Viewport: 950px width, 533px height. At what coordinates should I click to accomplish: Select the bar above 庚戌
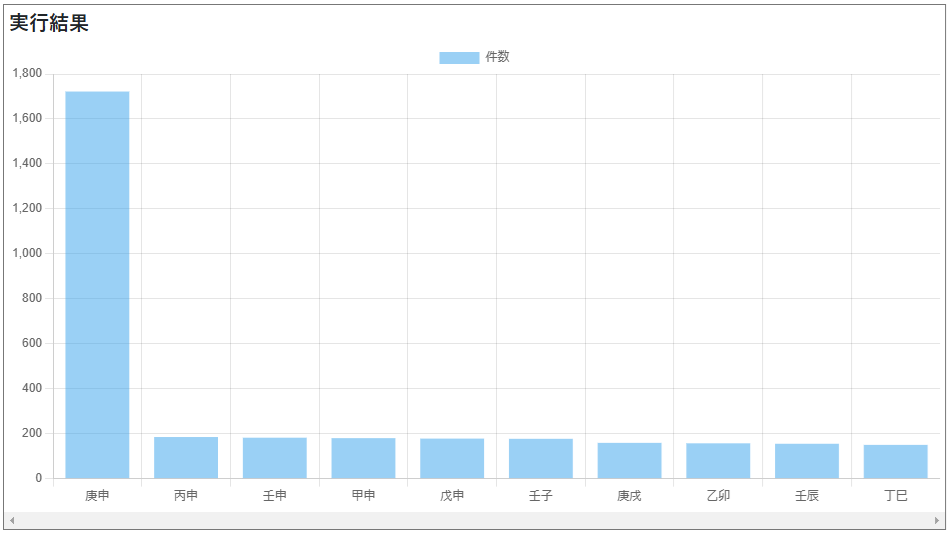tap(629, 461)
